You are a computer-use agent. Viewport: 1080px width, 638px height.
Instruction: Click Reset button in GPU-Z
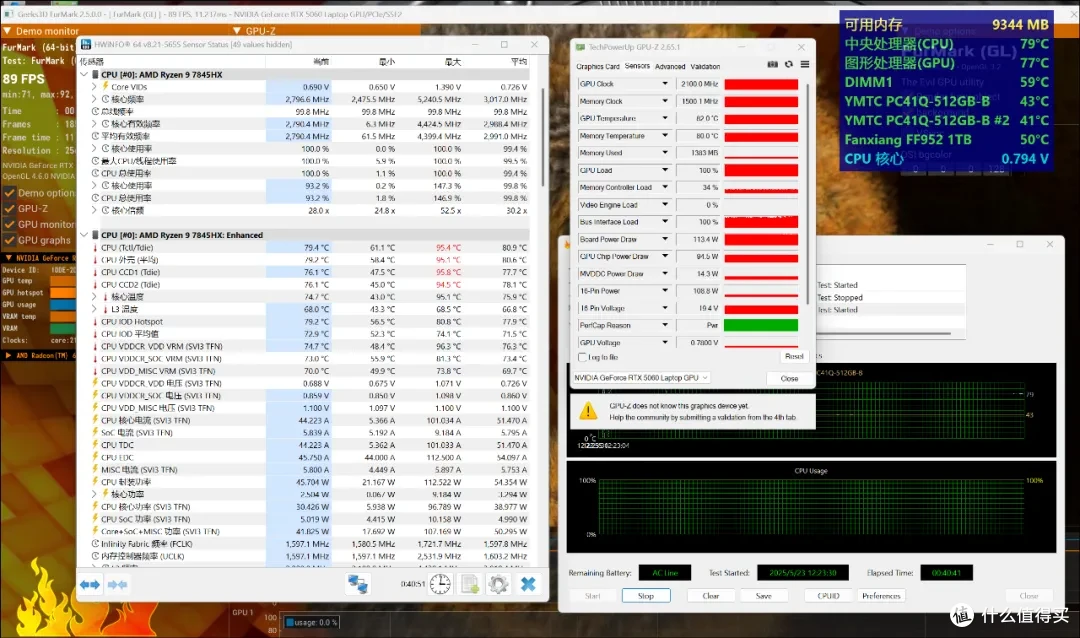(x=793, y=356)
